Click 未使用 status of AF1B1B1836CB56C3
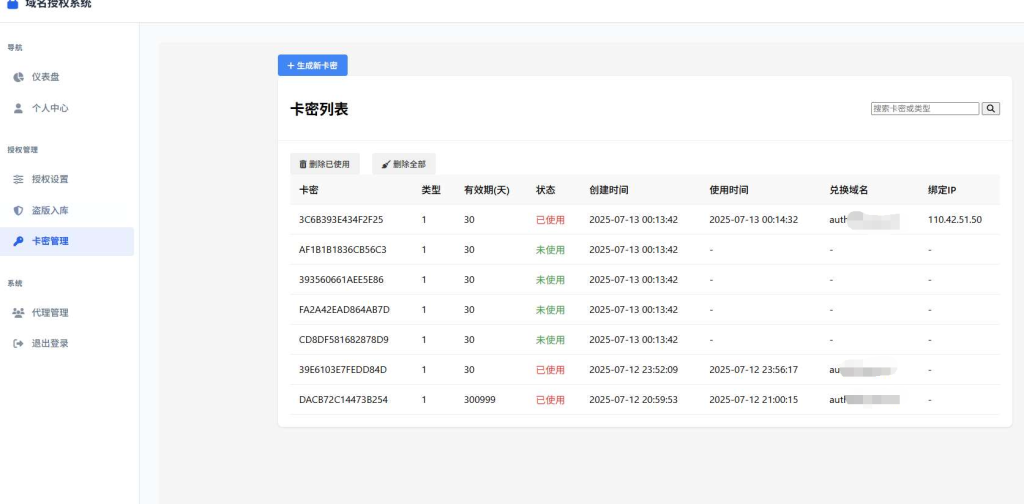The image size is (1024, 504). point(550,250)
